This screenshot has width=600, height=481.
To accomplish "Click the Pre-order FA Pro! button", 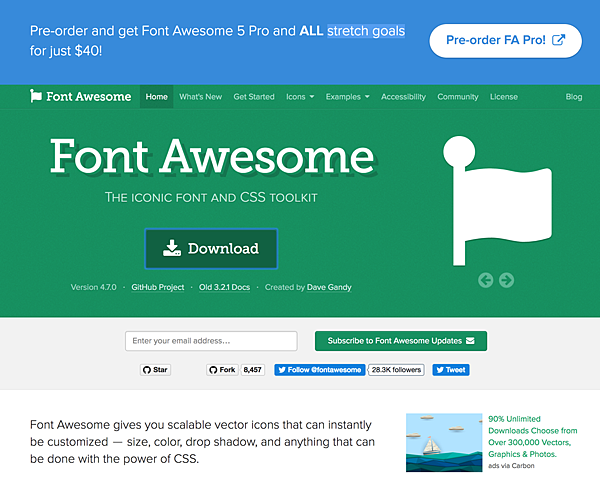I will point(505,41).
